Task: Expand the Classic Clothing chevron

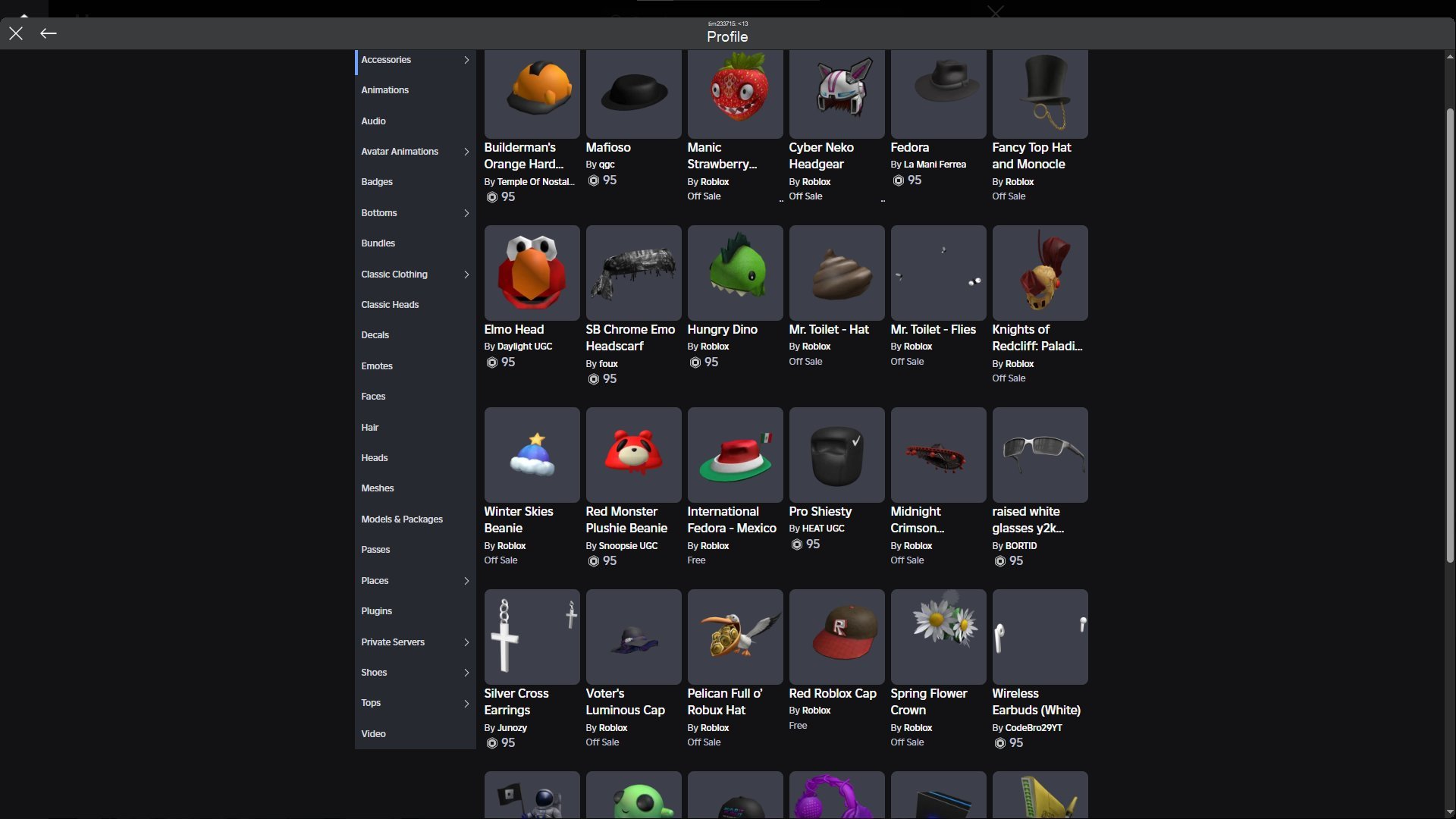Action: click(466, 275)
